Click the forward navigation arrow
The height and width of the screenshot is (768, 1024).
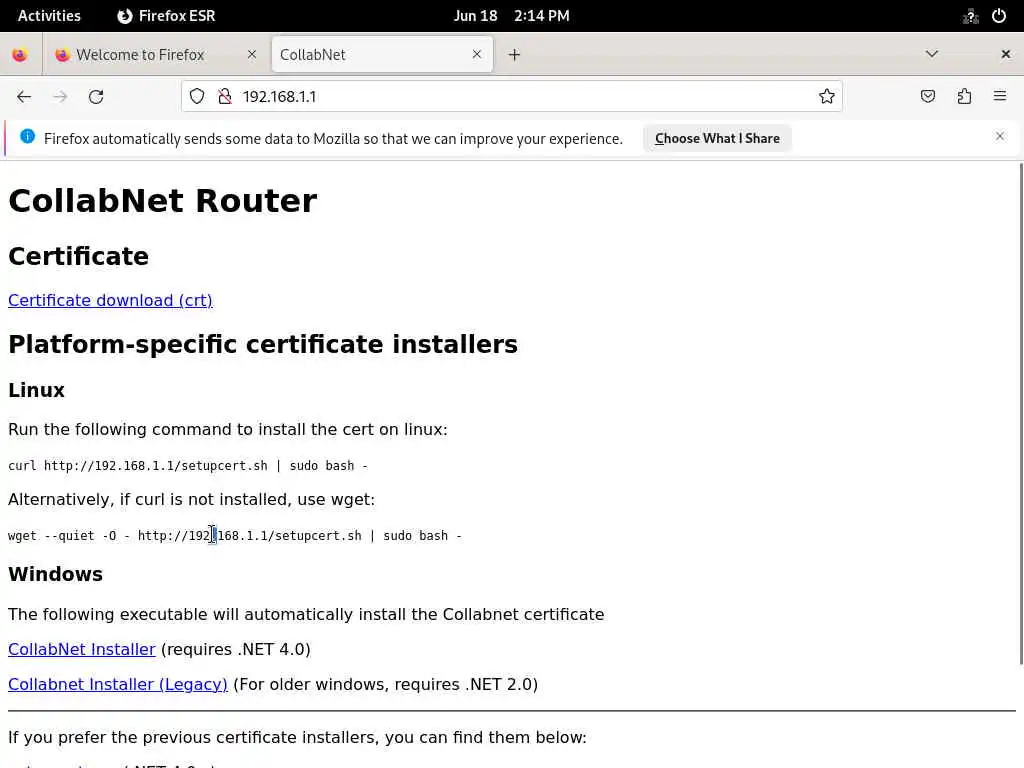(60, 97)
